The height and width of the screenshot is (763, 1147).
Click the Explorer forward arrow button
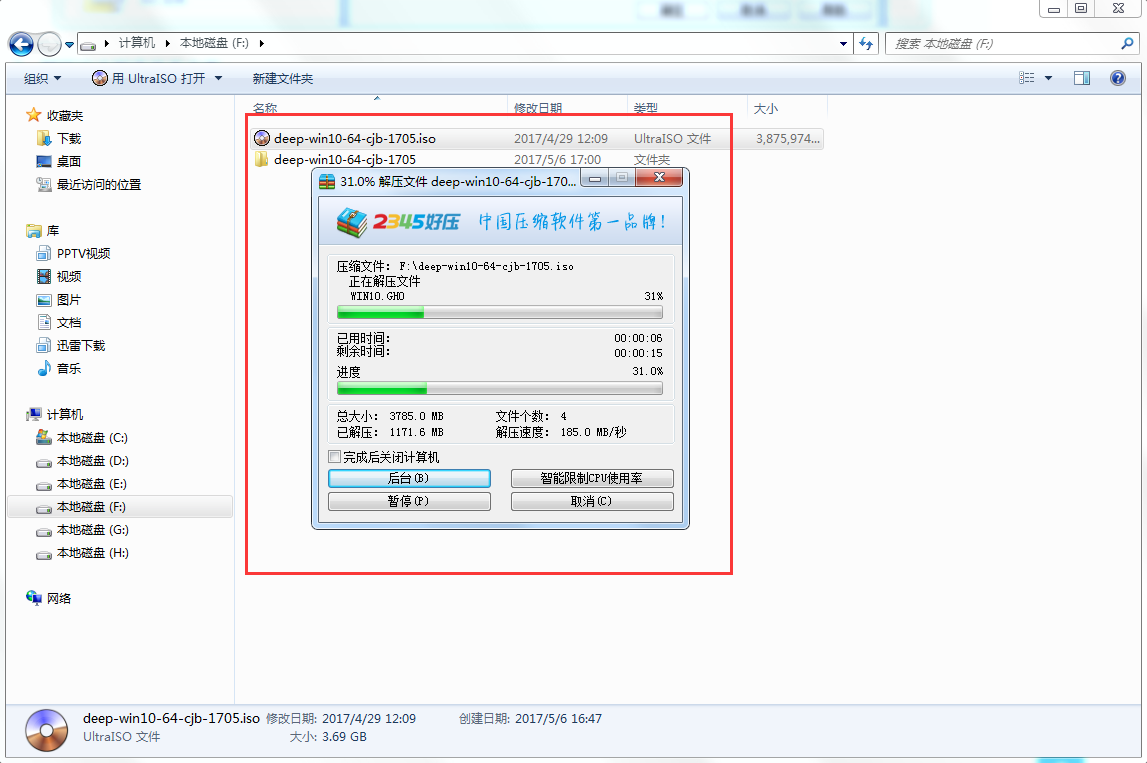(x=49, y=45)
